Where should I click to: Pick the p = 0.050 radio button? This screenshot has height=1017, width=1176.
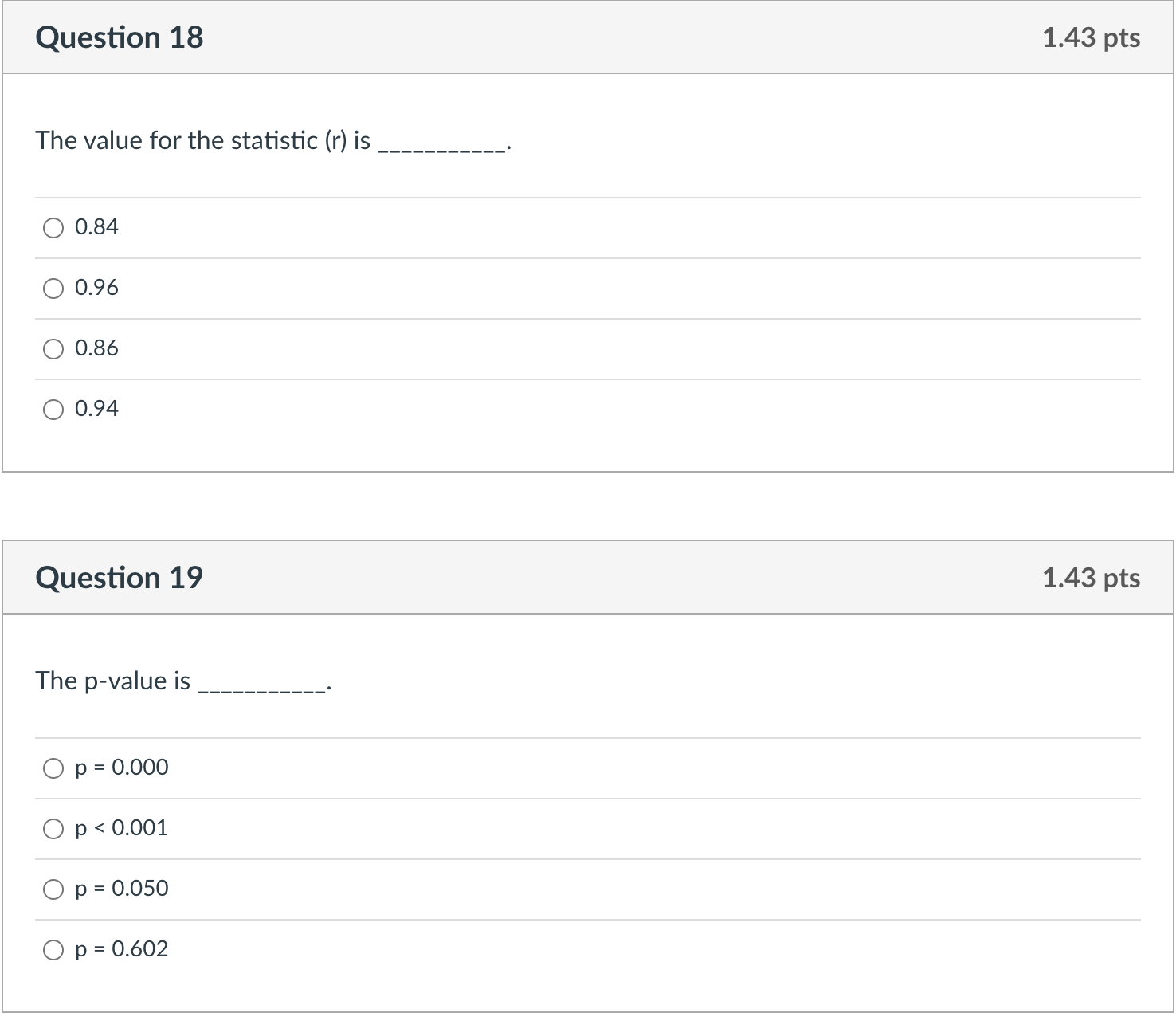[x=53, y=889]
